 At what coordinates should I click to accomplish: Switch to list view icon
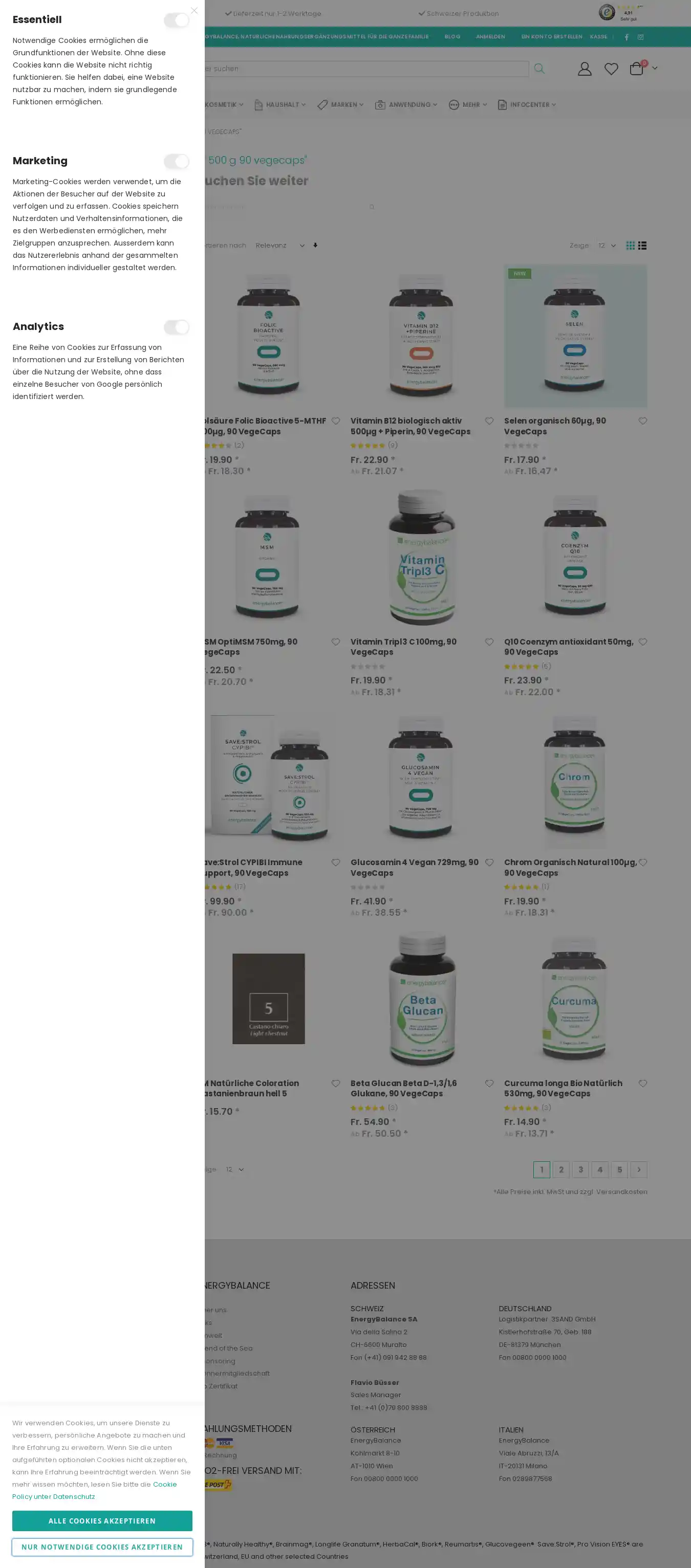click(x=642, y=246)
